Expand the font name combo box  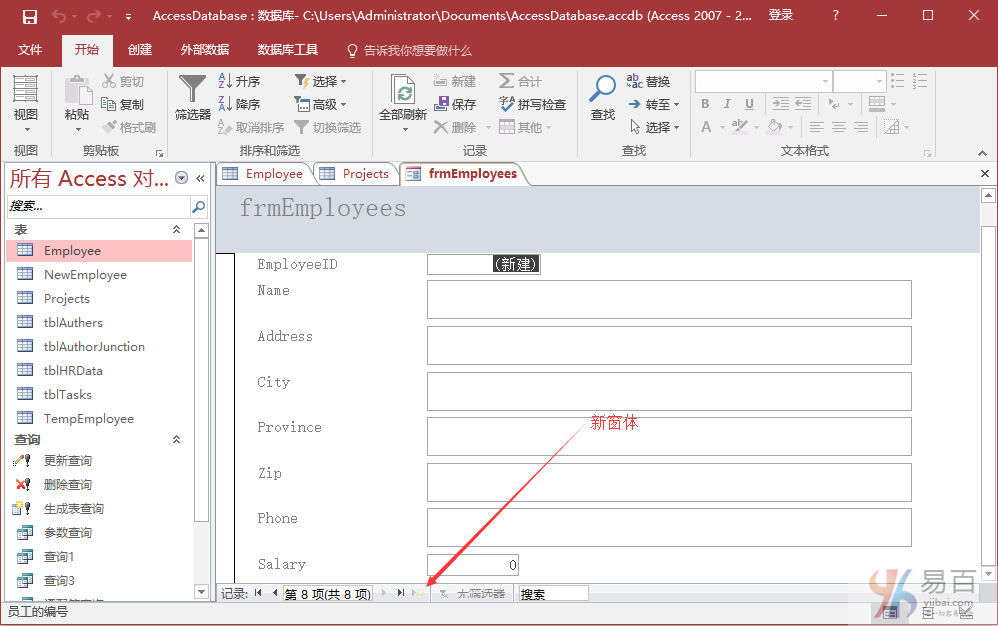(825, 81)
